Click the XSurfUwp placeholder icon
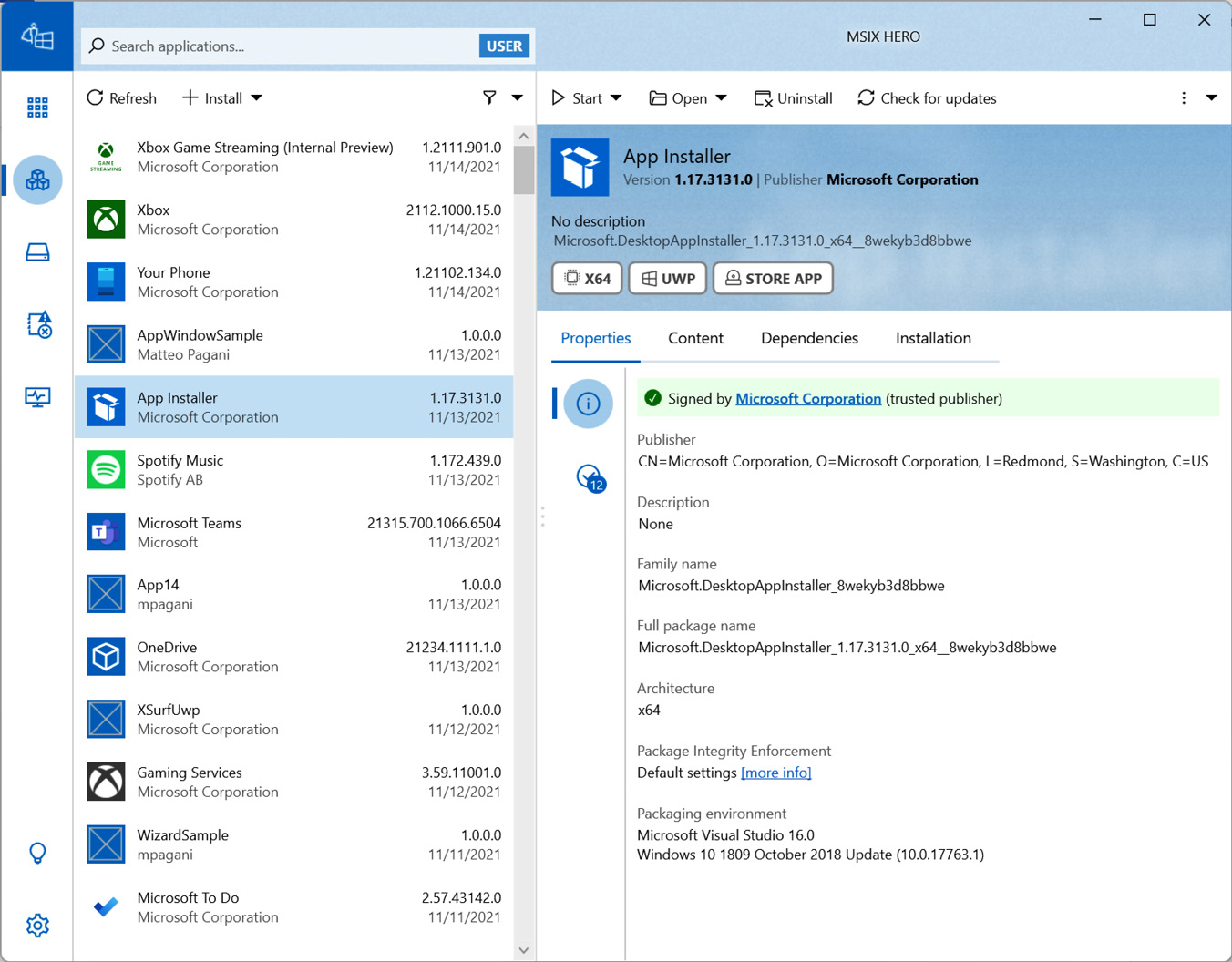Viewport: 1232px width, 962px height. pos(106,720)
